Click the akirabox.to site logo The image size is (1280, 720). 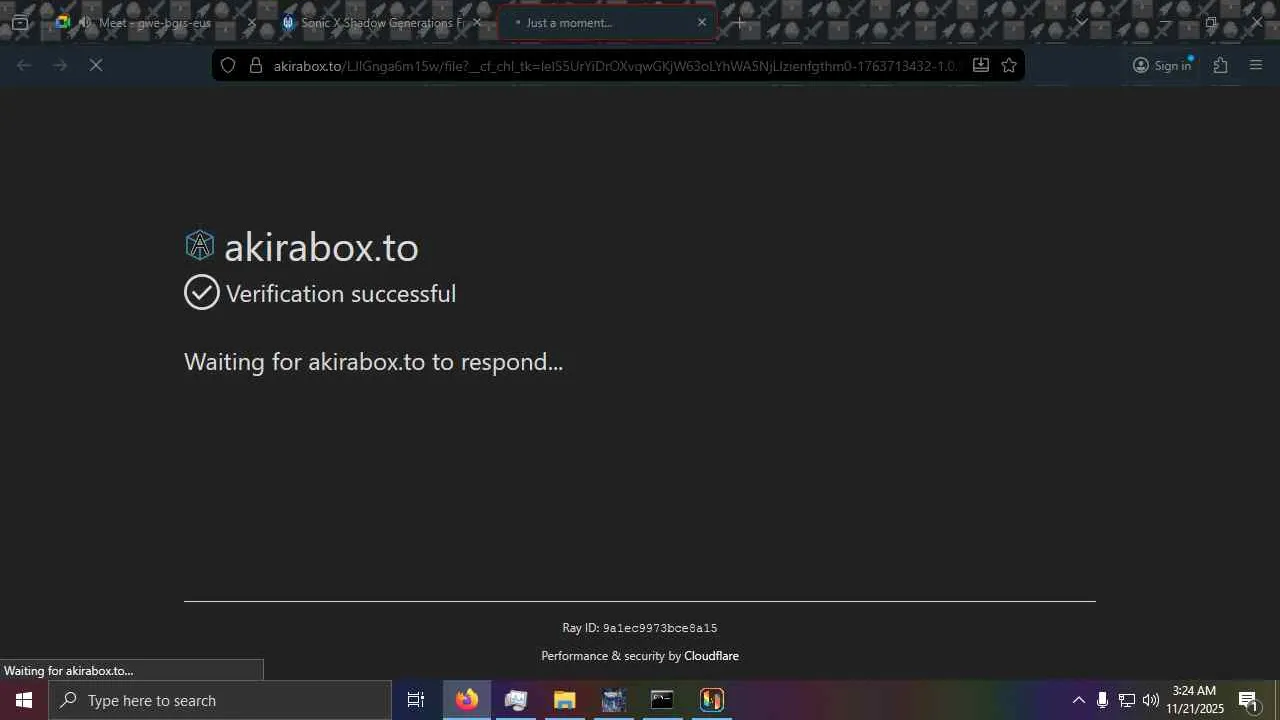click(200, 245)
